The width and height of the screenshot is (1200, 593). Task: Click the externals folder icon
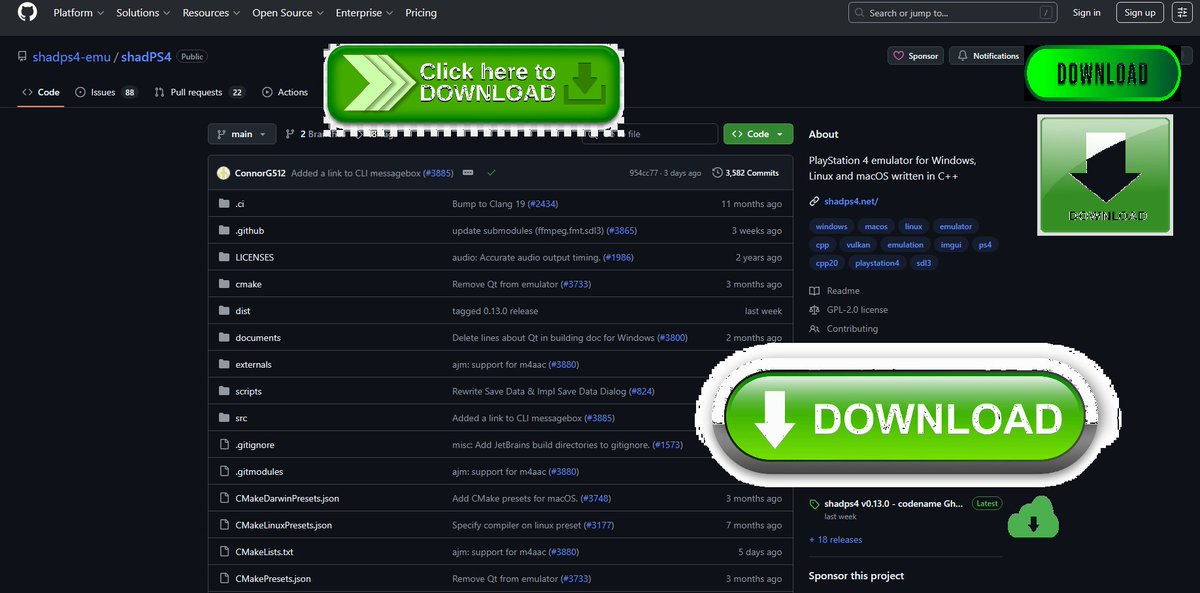[x=224, y=365]
